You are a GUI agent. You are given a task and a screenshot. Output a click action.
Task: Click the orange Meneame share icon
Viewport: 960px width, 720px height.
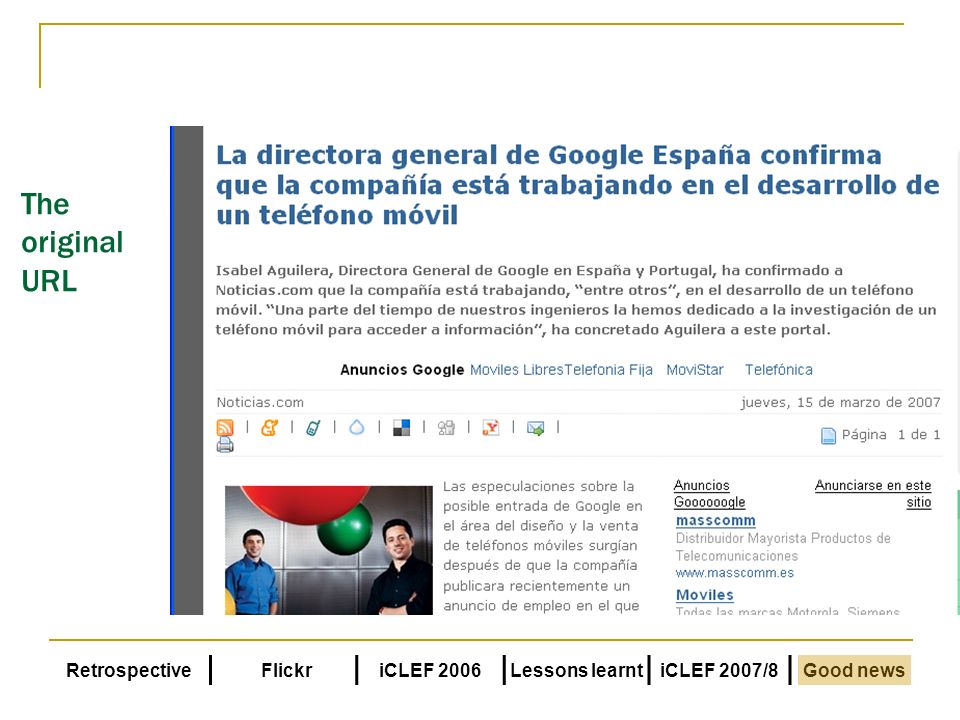(269, 427)
